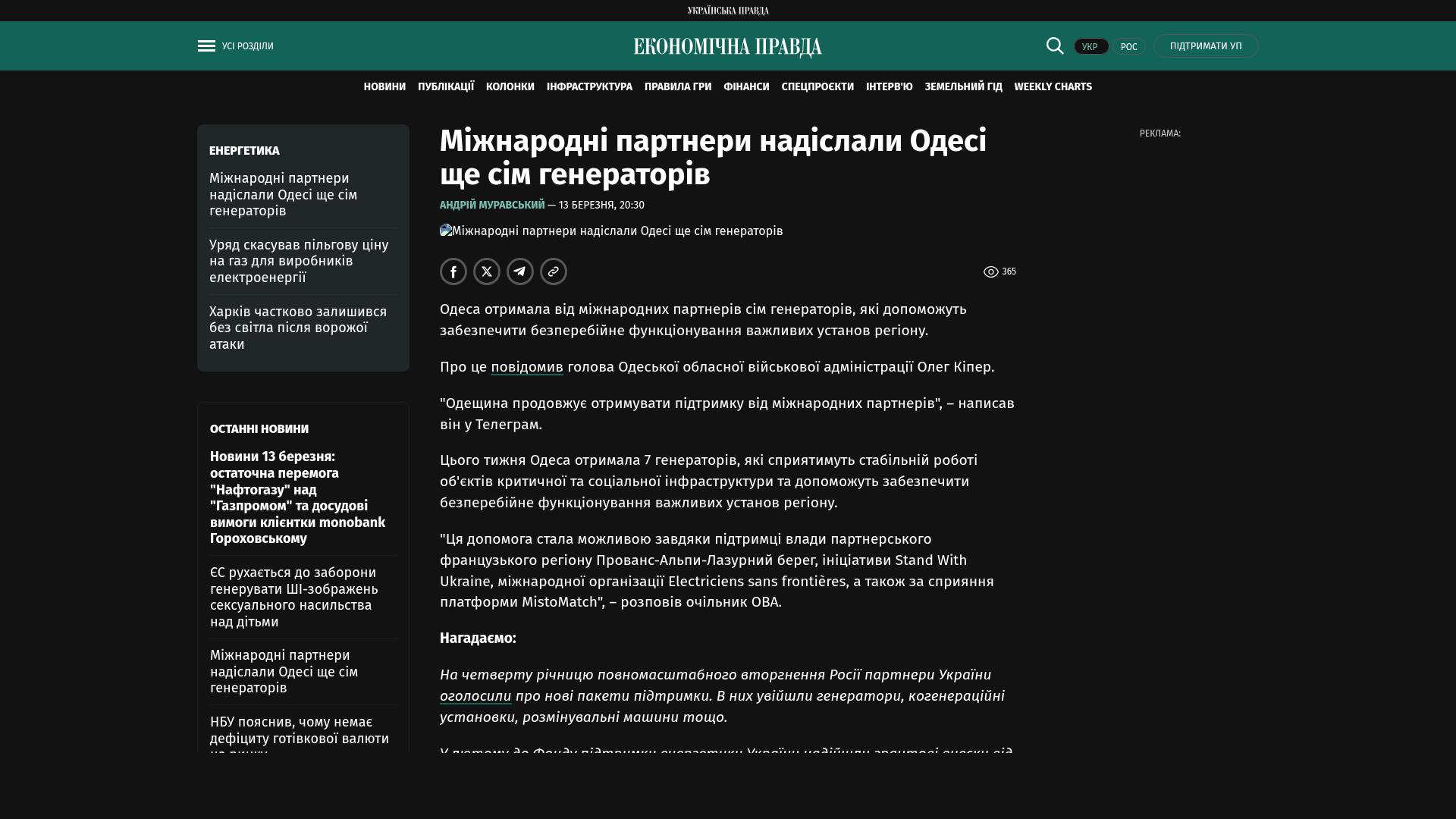The height and width of the screenshot is (819, 1456).
Task: Follow the 'повідомив' hyperlink
Action: [x=526, y=367]
